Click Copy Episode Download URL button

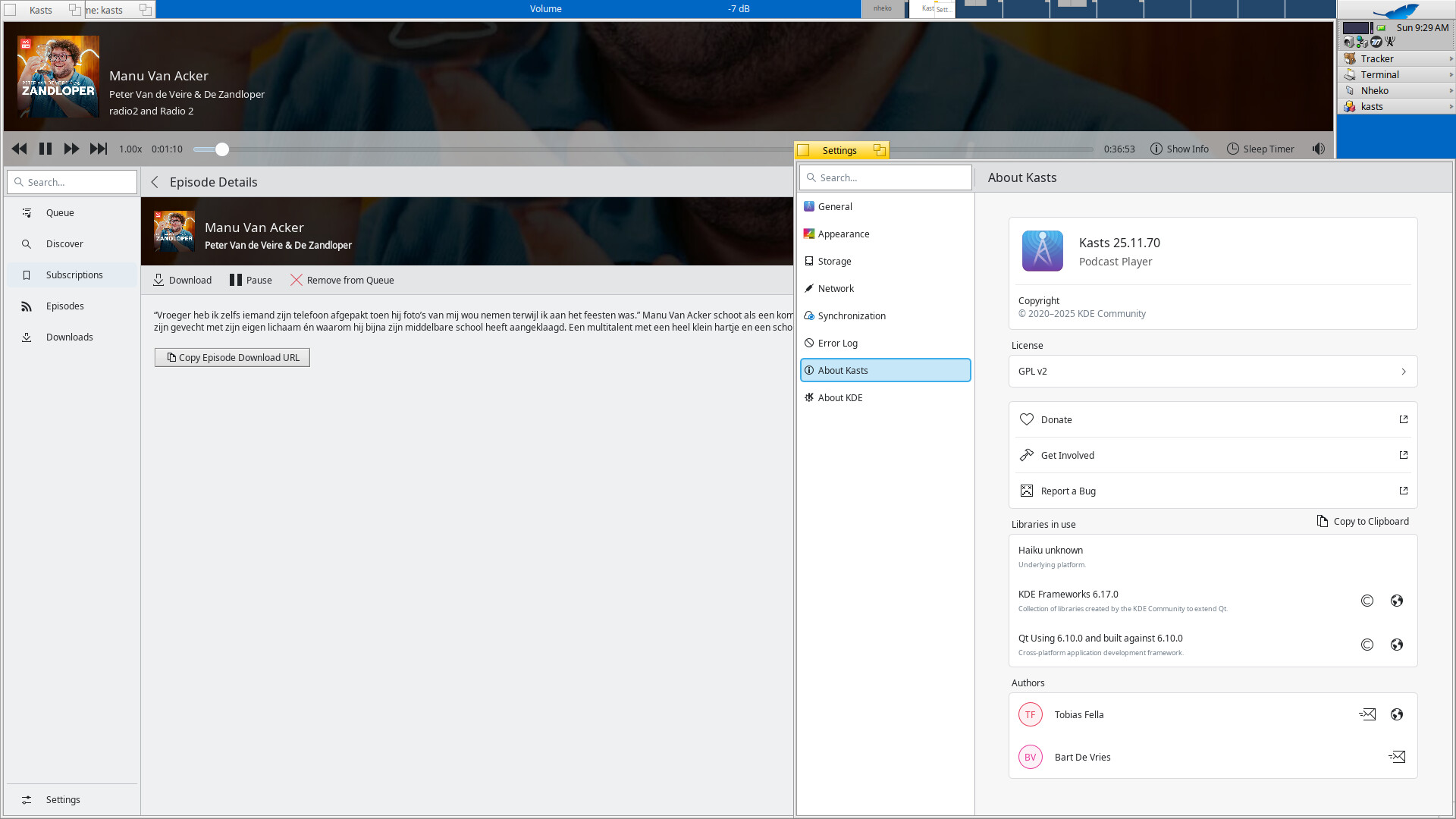click(232, 358)
